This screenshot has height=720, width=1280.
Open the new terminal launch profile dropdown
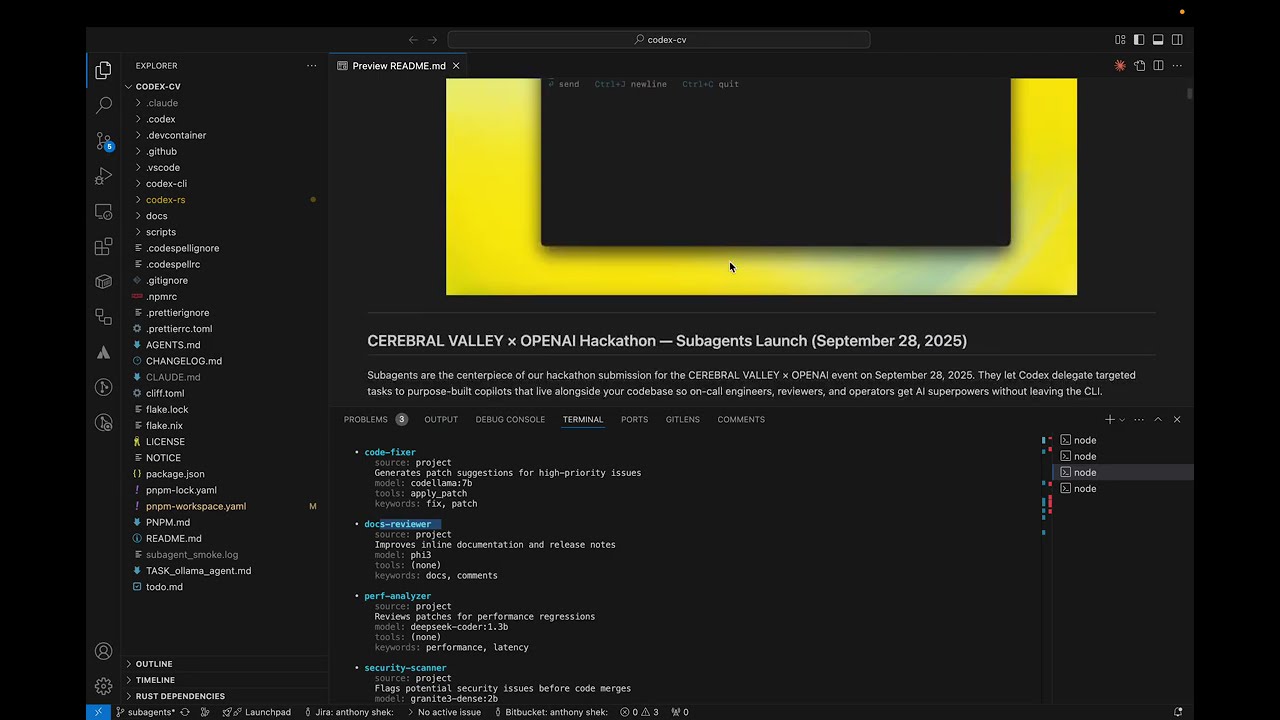1122,420
